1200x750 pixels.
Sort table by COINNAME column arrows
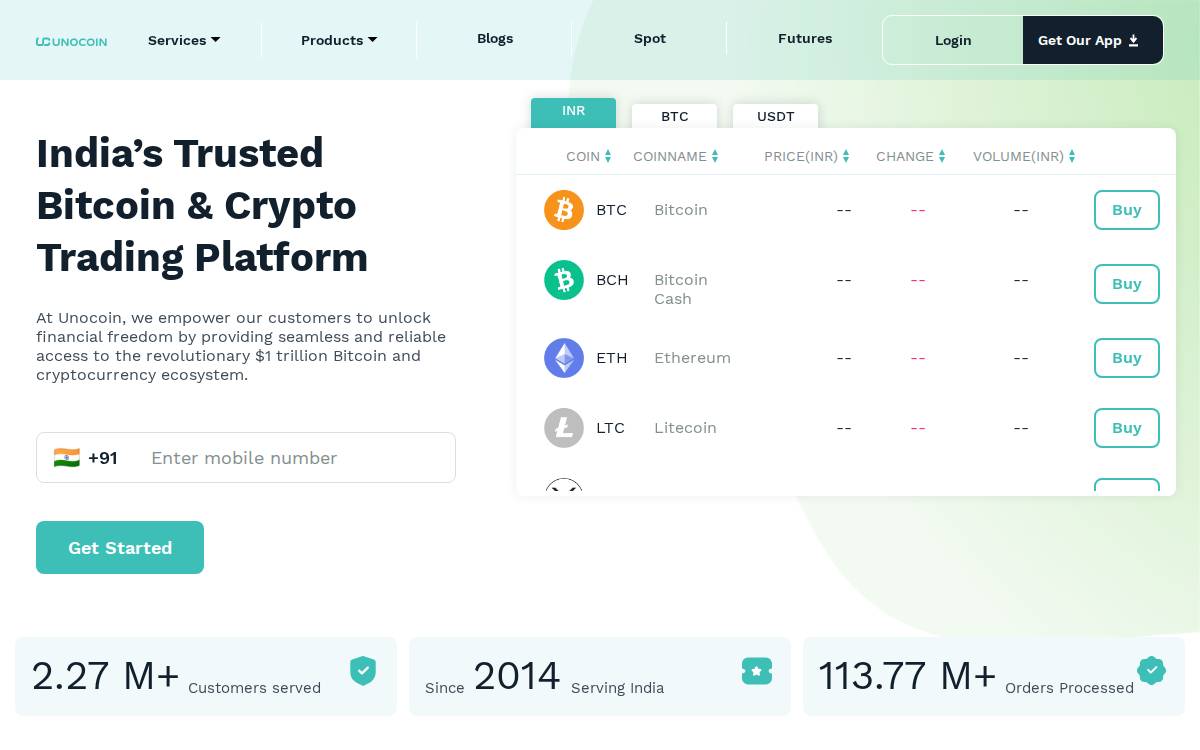pyautogui.click(x=715, y=157)
